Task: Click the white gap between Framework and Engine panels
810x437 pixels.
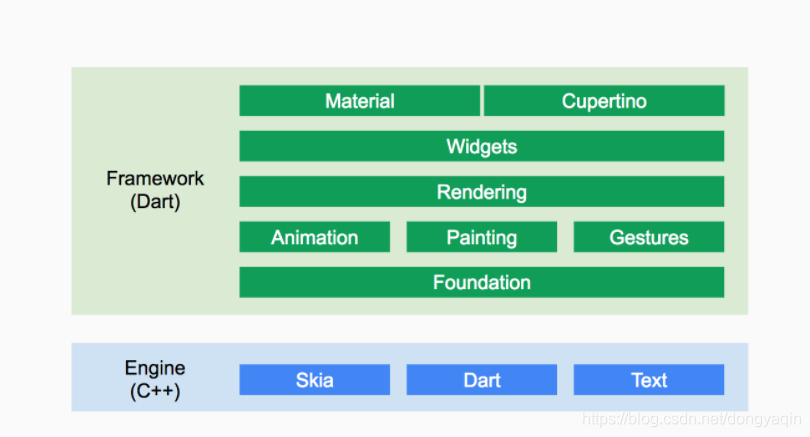Action: (410, 329)
